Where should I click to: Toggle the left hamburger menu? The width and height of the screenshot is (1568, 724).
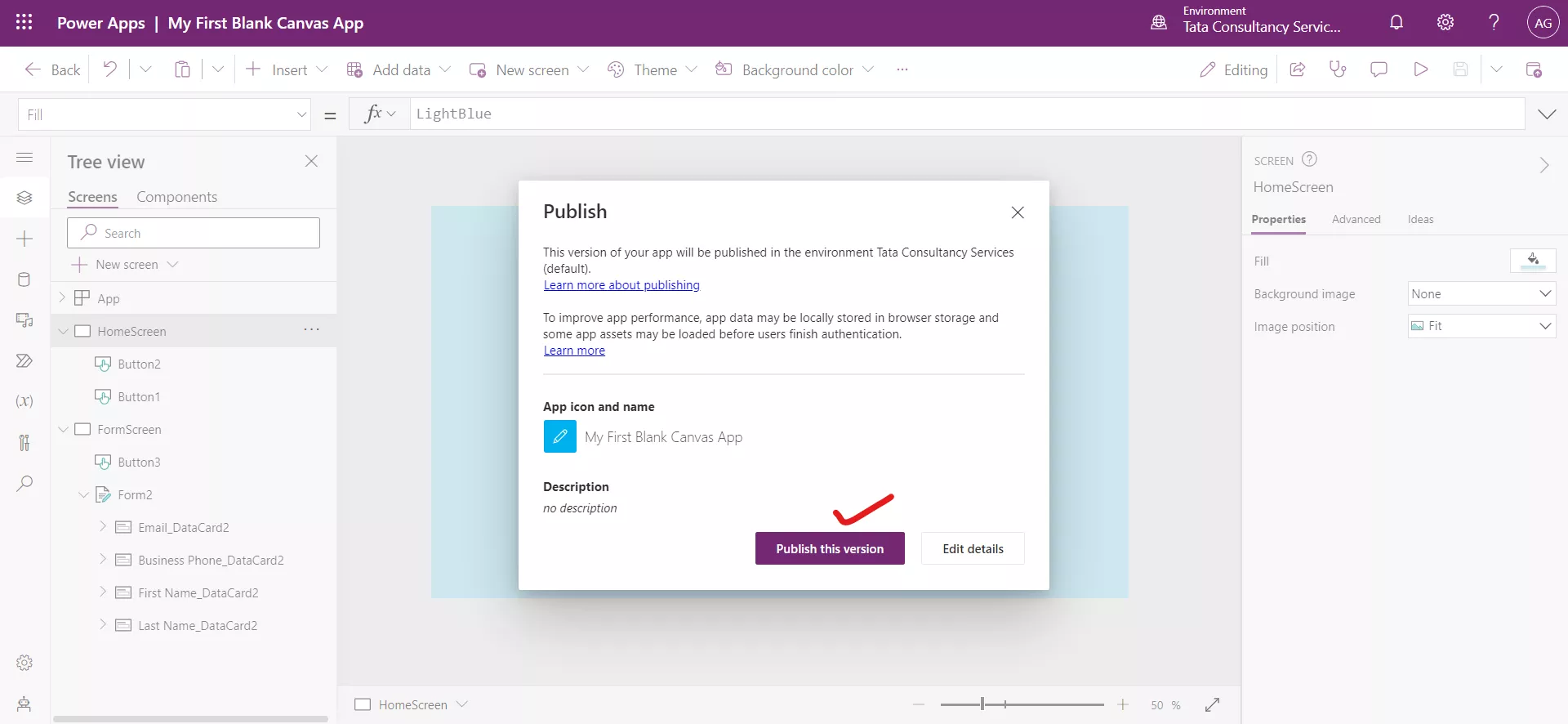24,157
